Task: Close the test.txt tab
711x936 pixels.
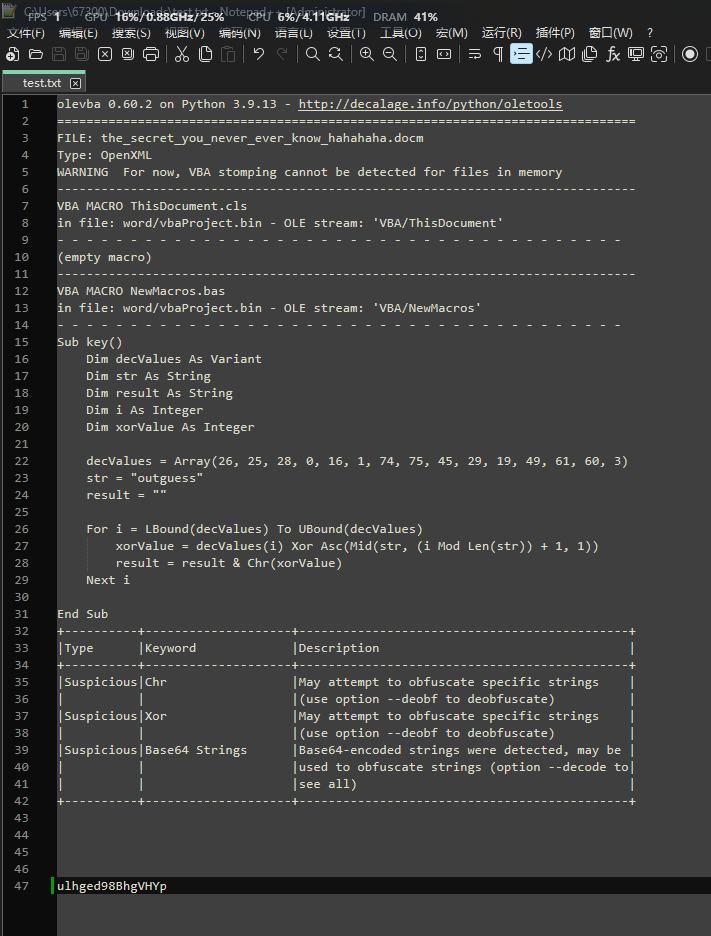Action: (75, 83)
